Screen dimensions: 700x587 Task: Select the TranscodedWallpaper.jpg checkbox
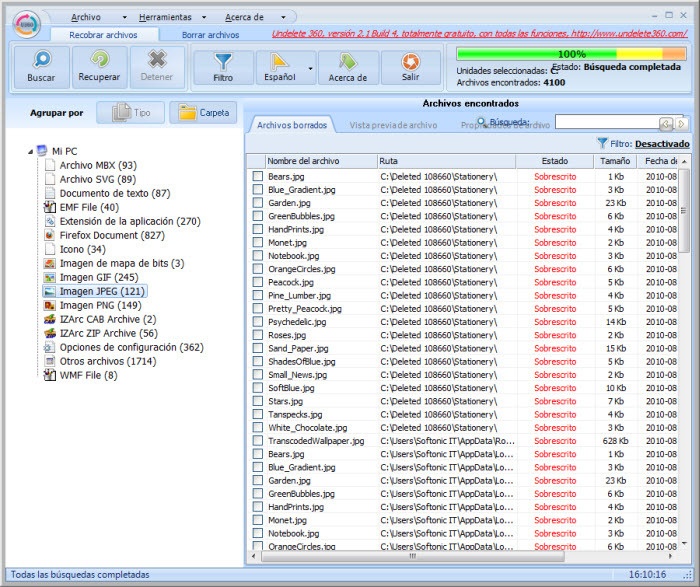(257, 440)
